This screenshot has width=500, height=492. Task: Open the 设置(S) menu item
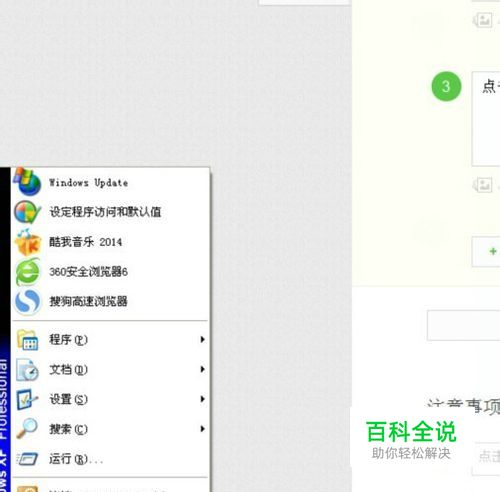pyautogui.click(x=111, y=399)
